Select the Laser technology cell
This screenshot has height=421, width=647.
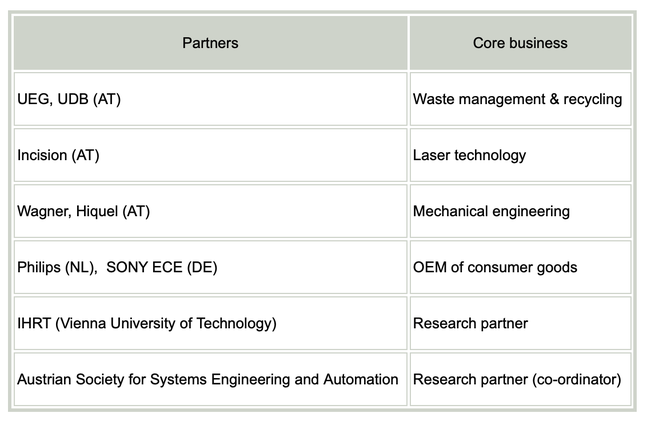[520, 155]
